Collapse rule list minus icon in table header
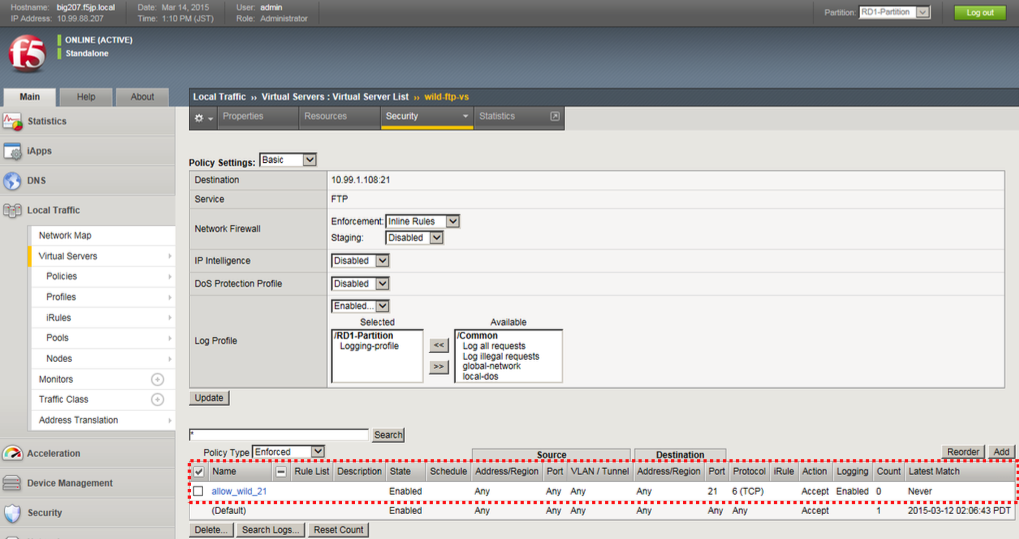The width and height of the screenshot is (1019, 539). click(281, 472)
